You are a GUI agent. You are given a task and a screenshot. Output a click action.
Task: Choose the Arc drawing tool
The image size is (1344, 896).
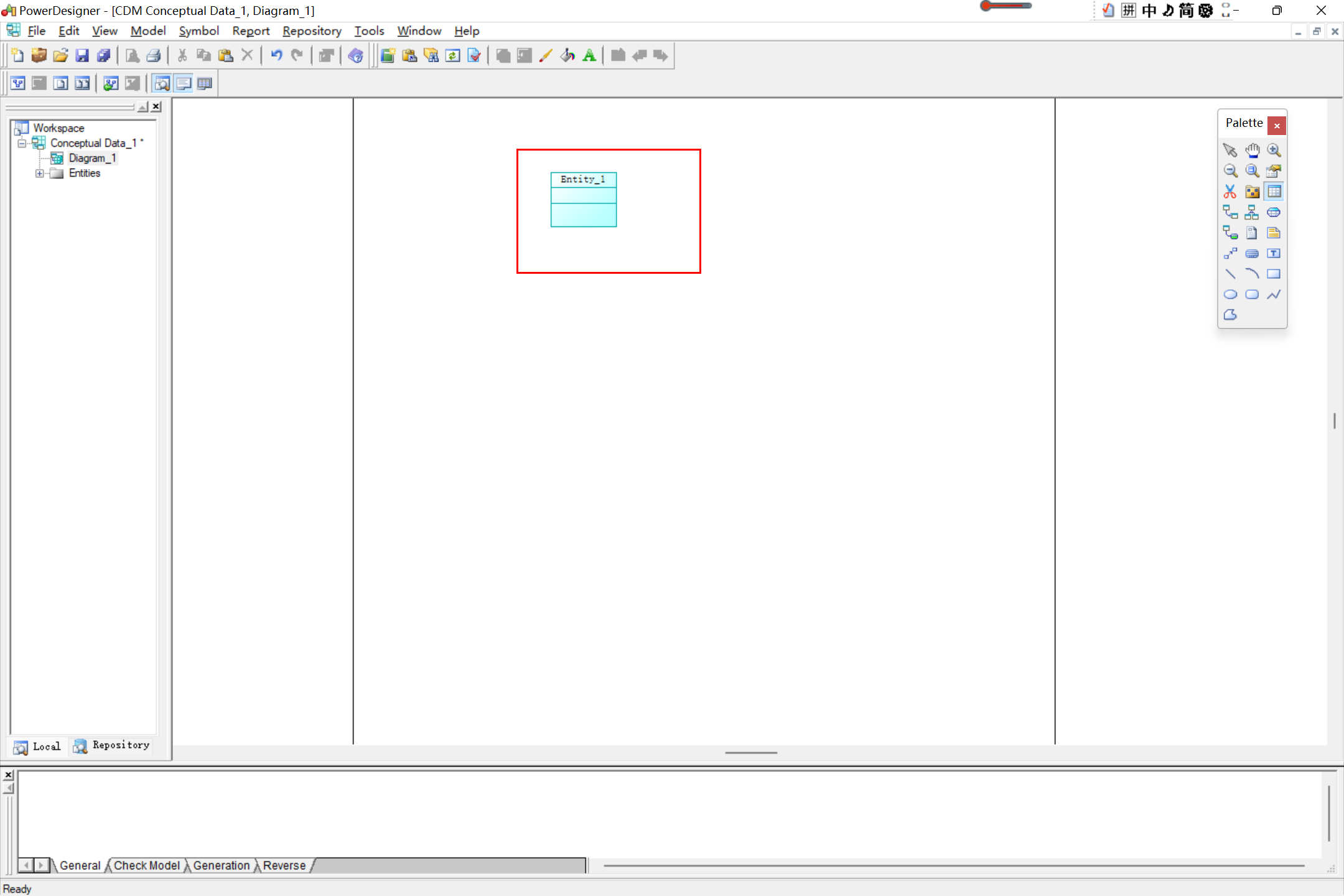tap(1252, 274)
